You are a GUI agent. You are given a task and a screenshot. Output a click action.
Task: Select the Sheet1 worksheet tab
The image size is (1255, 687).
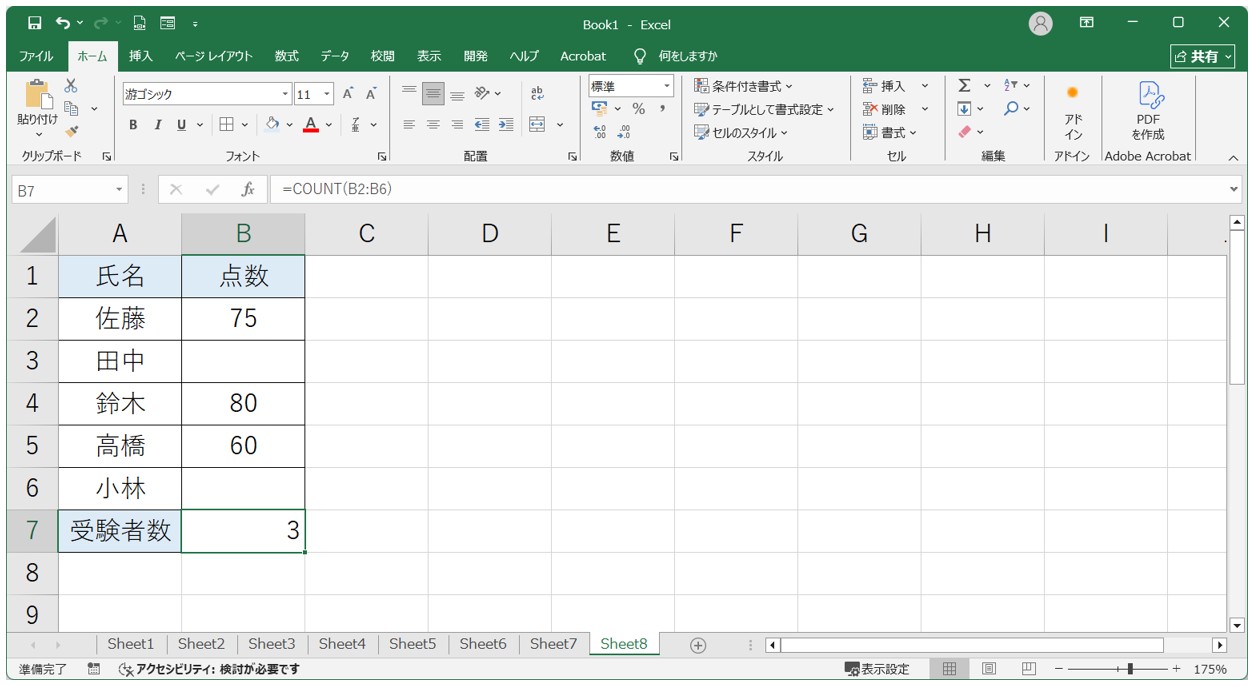(x=131, y=644)
